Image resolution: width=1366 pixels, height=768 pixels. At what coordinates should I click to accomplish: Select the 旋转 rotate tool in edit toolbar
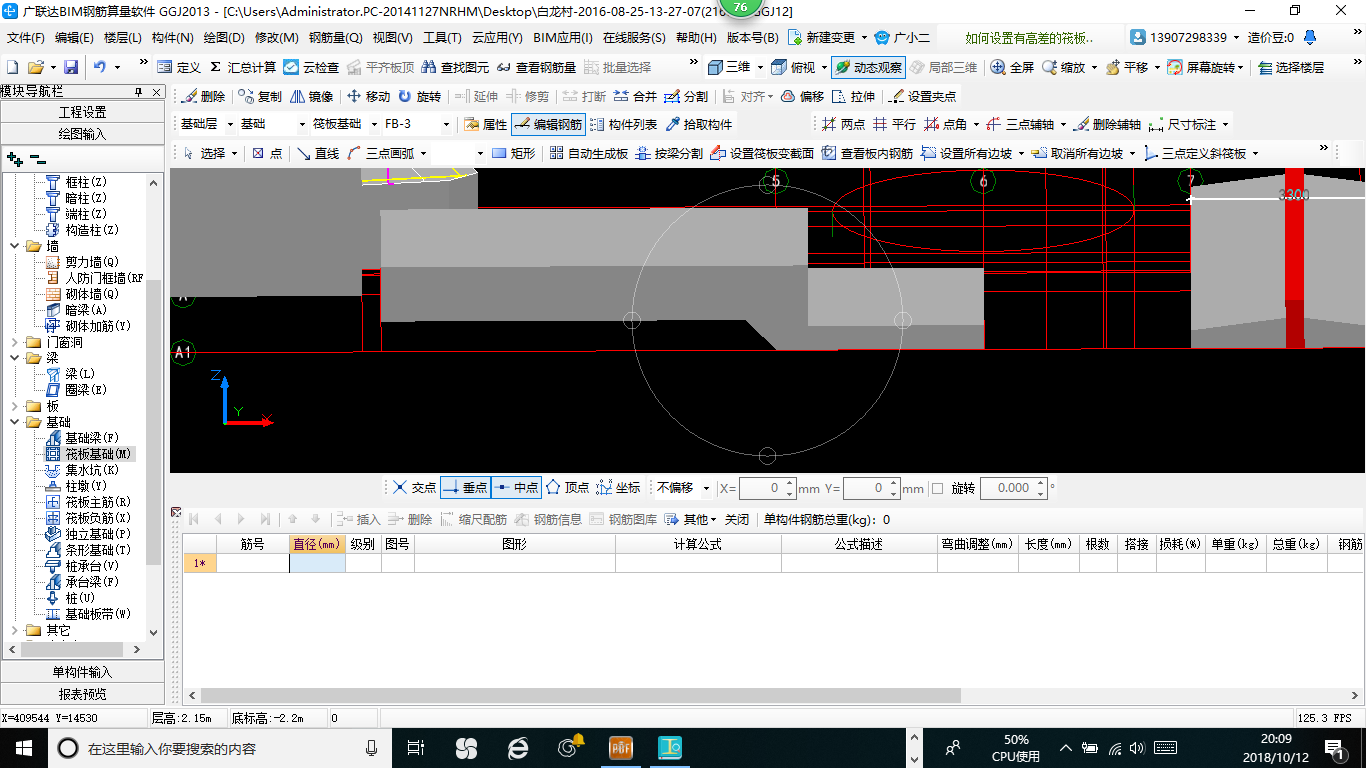[419, 97]
